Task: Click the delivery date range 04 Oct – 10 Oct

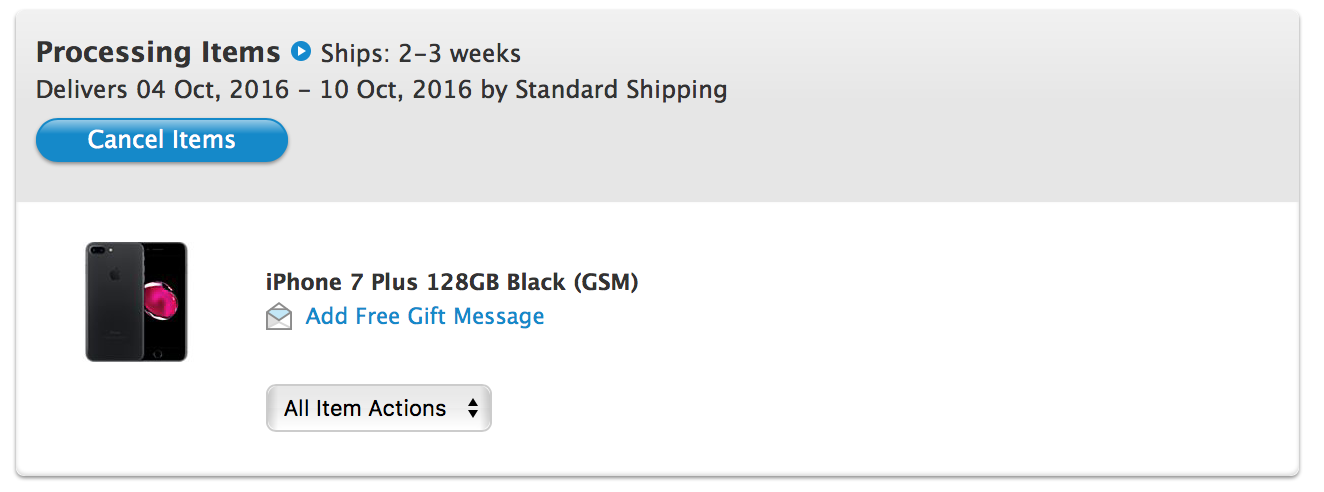Action: click(x=304, y=90)
